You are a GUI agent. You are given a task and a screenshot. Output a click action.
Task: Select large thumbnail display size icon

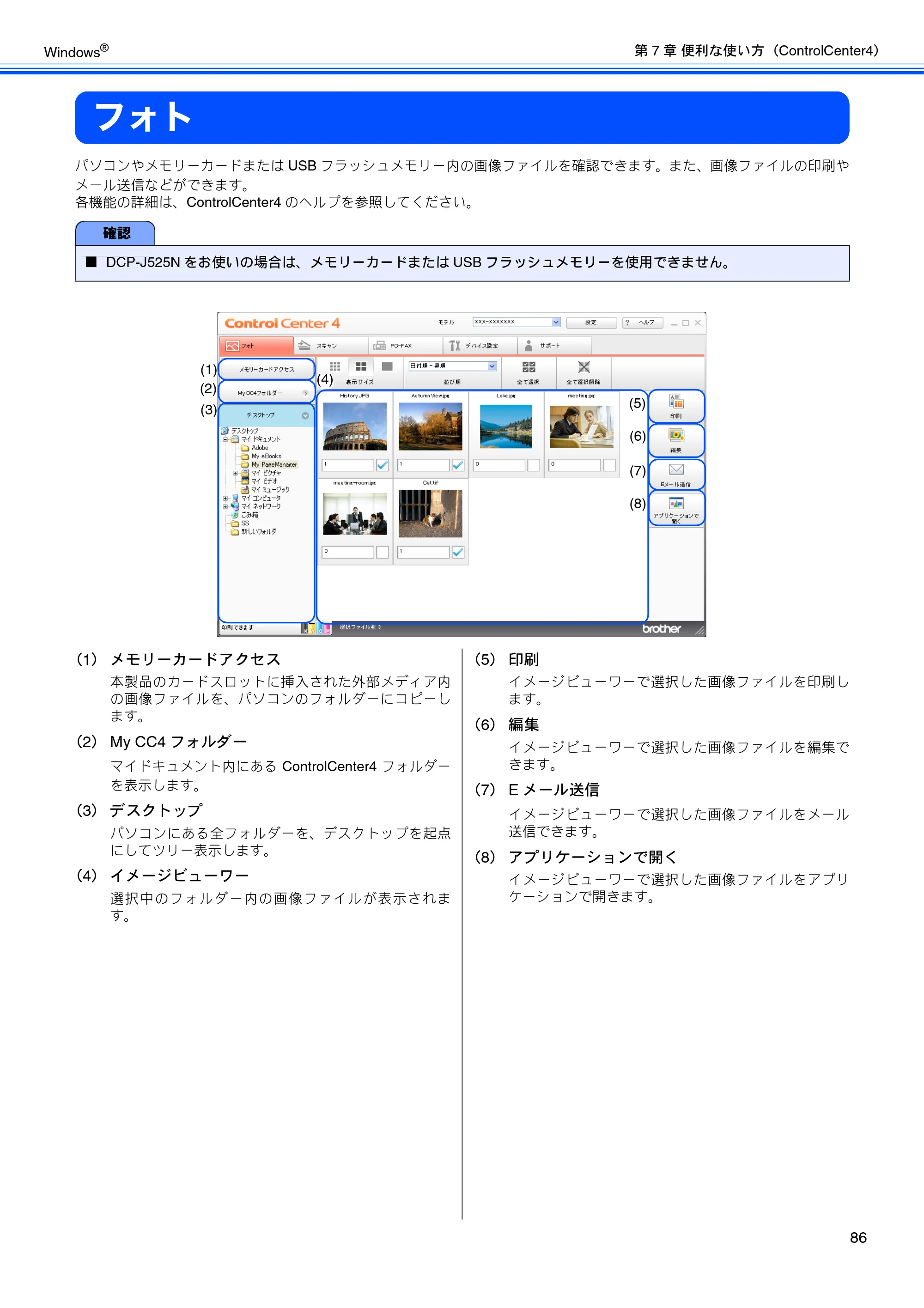coord(387,366)
